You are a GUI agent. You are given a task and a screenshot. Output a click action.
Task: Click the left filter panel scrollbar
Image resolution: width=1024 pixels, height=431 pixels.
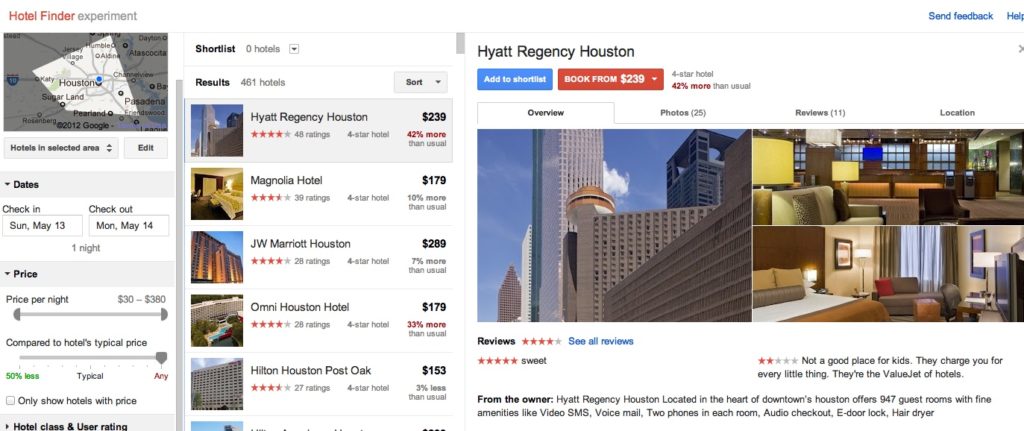(180, 255)
